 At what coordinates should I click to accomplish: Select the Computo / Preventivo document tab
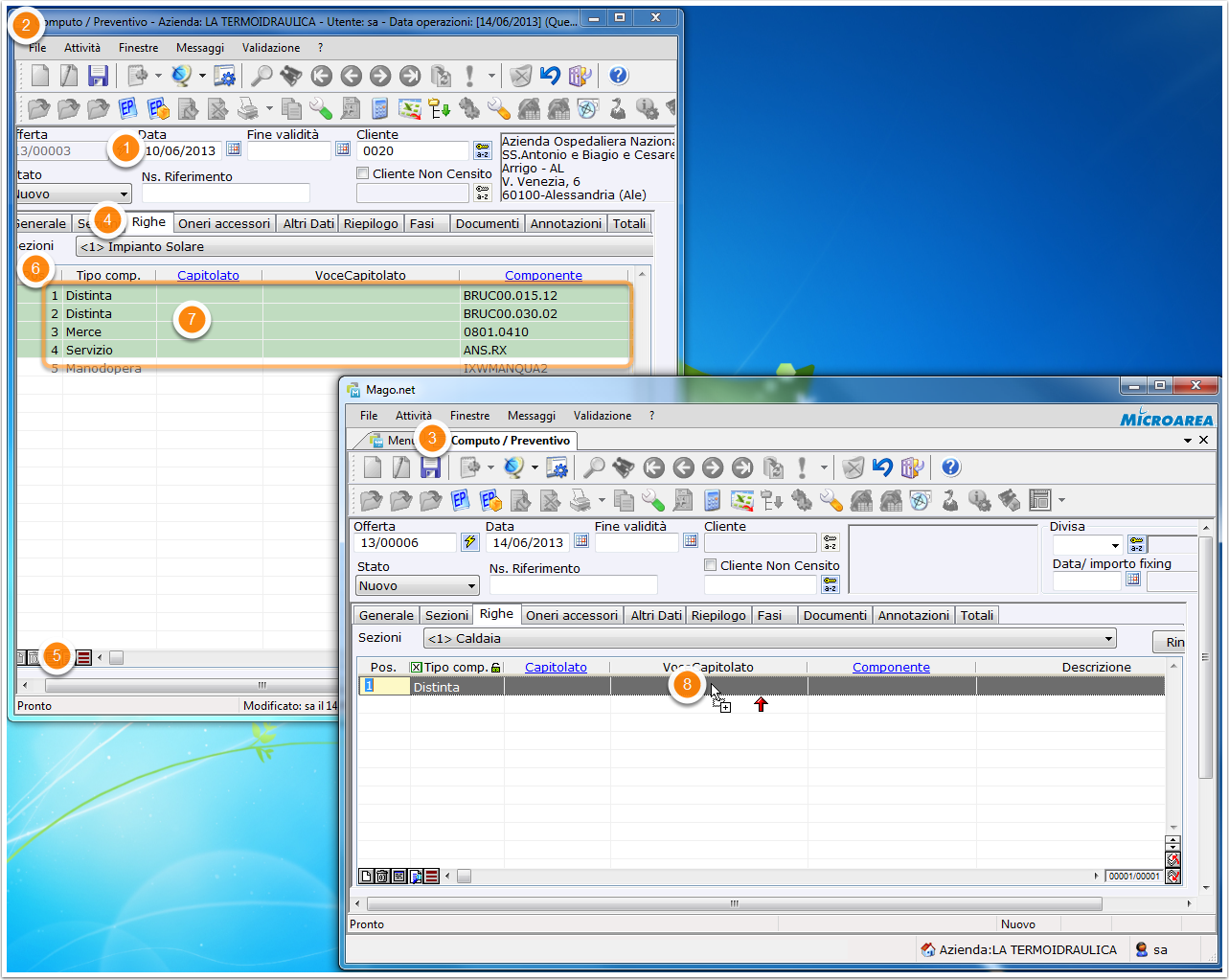click(x=511, y=441)
